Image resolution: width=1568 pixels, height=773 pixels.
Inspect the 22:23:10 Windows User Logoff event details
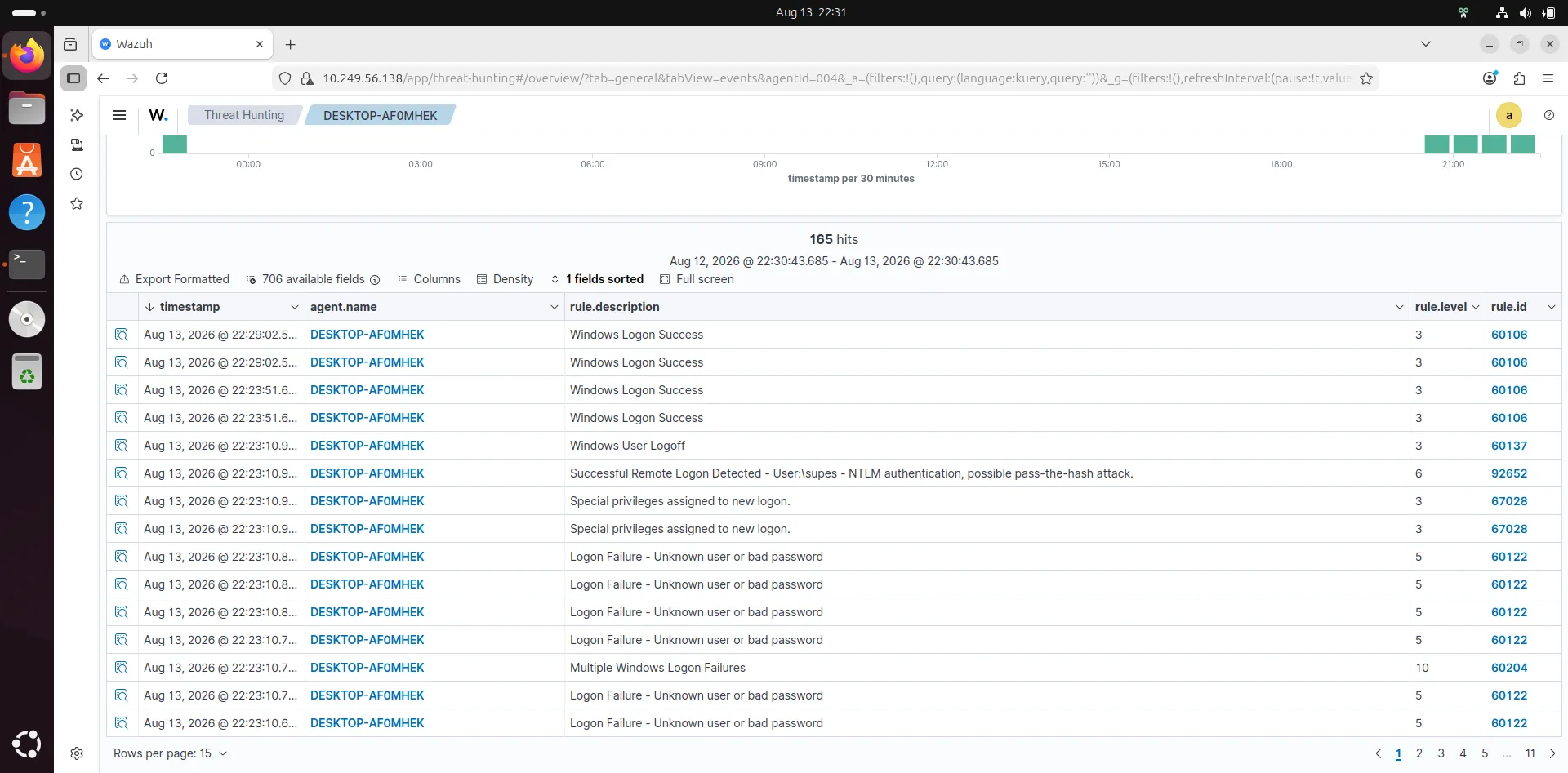pos(122,446)
